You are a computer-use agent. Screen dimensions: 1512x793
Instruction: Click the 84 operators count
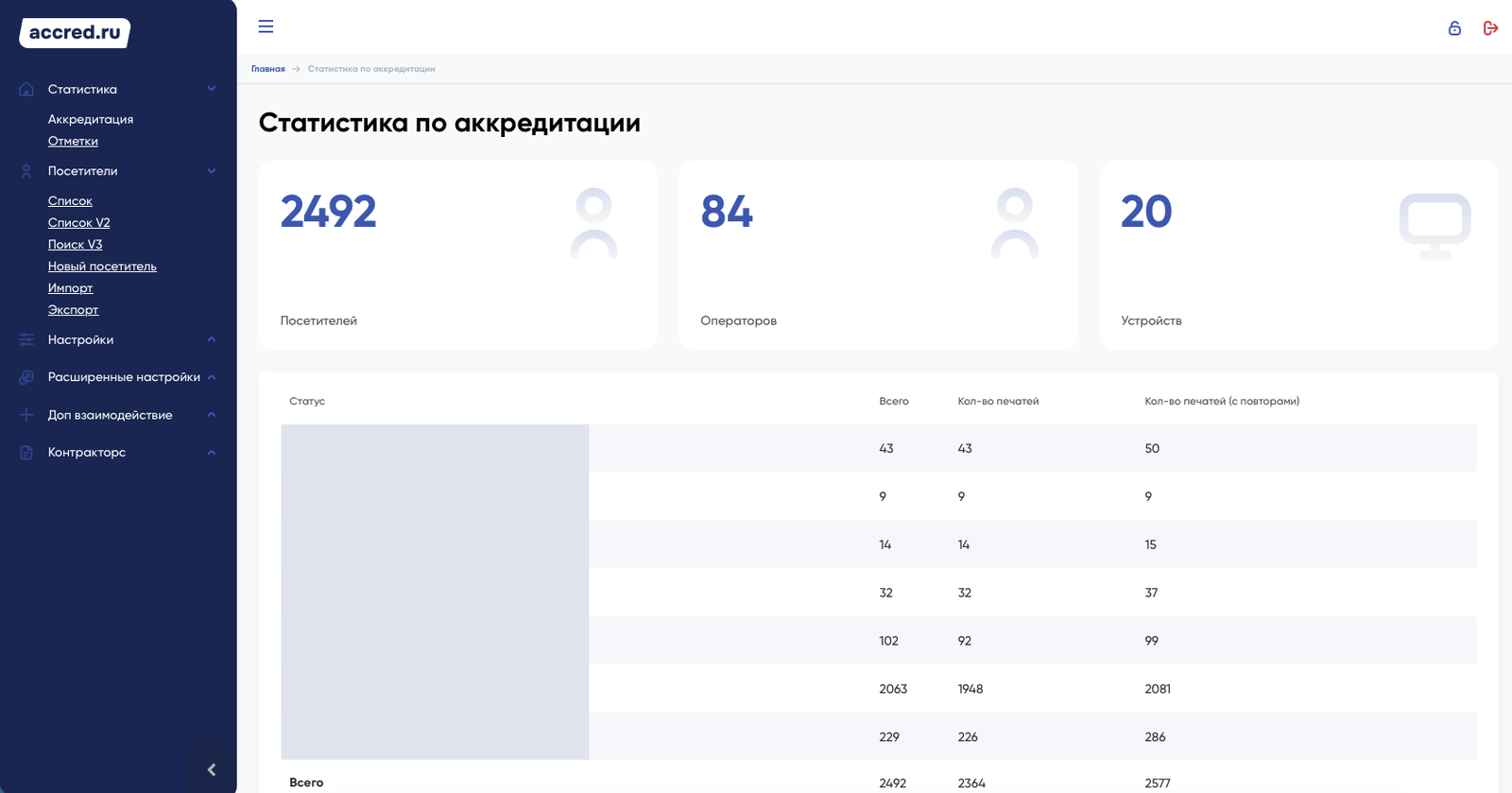click(727, 212)
